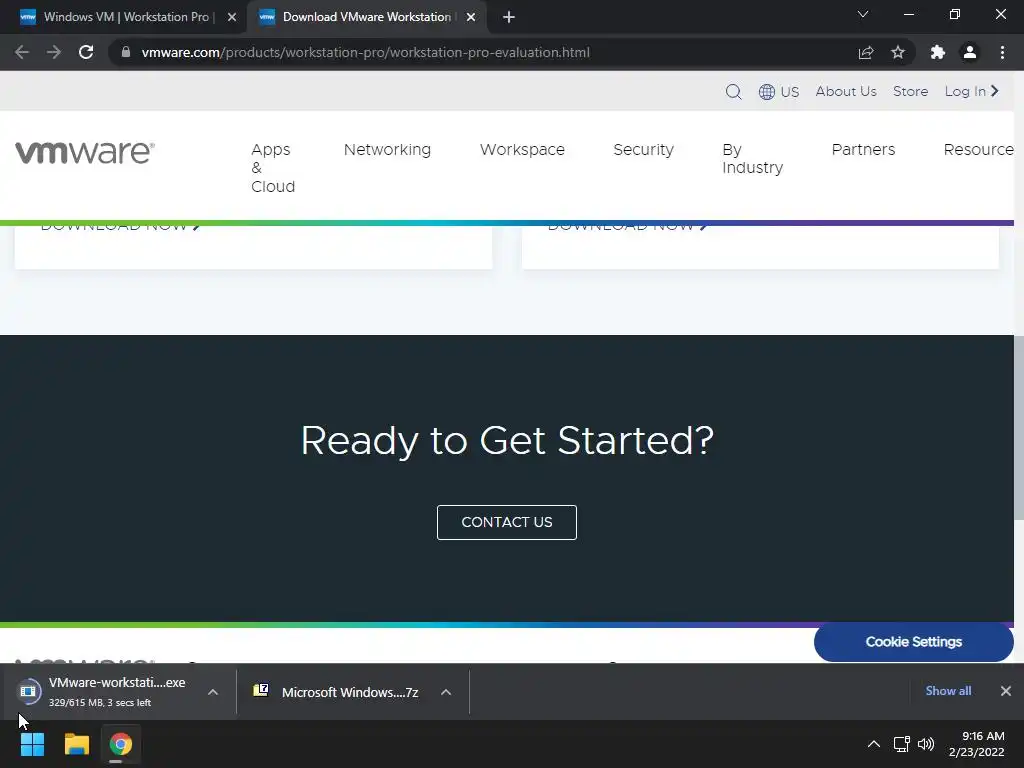This screenshot has width=1024, height=768.
Task: Open site search magnifier icon
Action: pyautogui.click(x=733, y=91)
